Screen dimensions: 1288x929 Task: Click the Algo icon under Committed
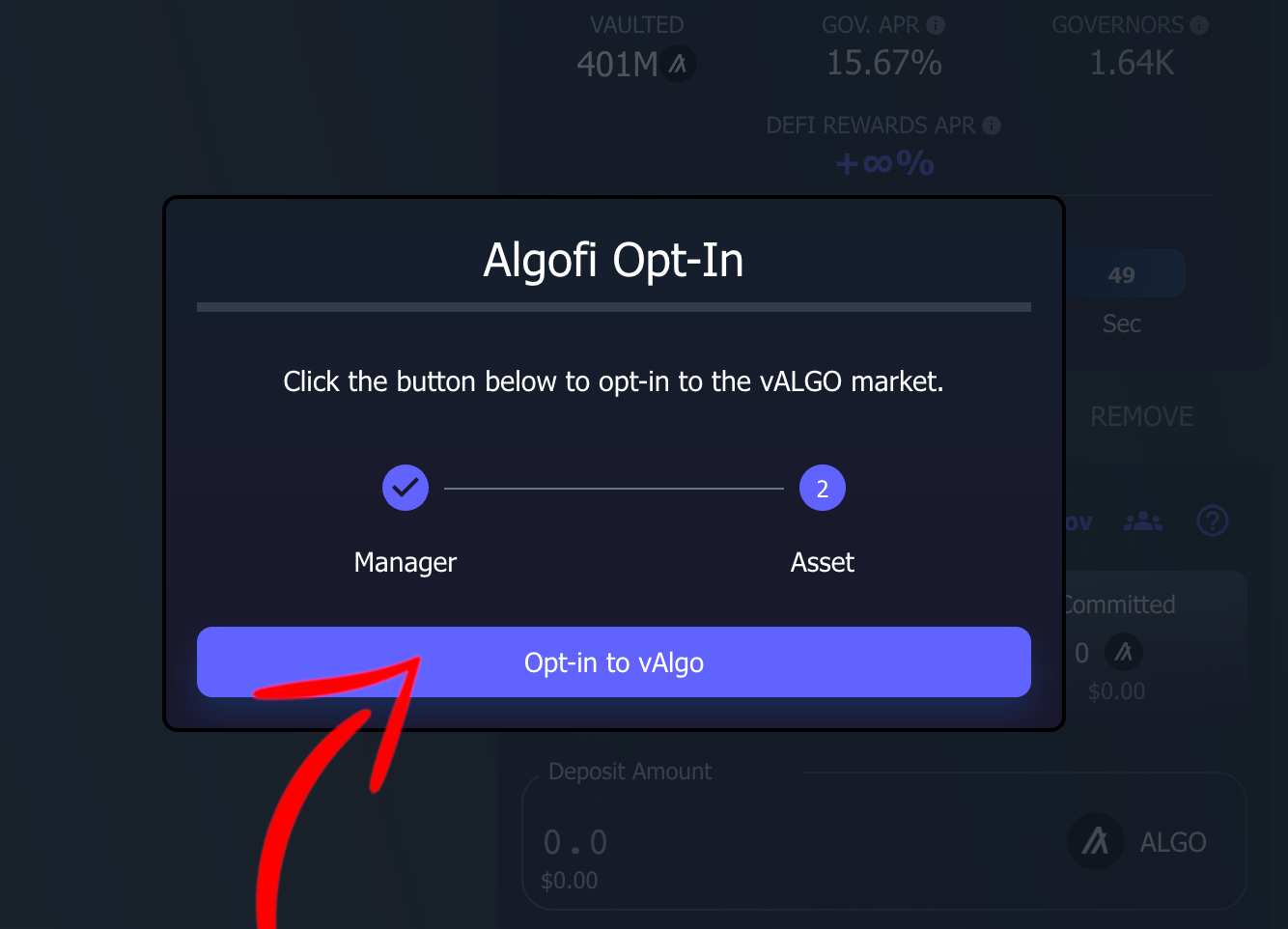coord(1123,652)
